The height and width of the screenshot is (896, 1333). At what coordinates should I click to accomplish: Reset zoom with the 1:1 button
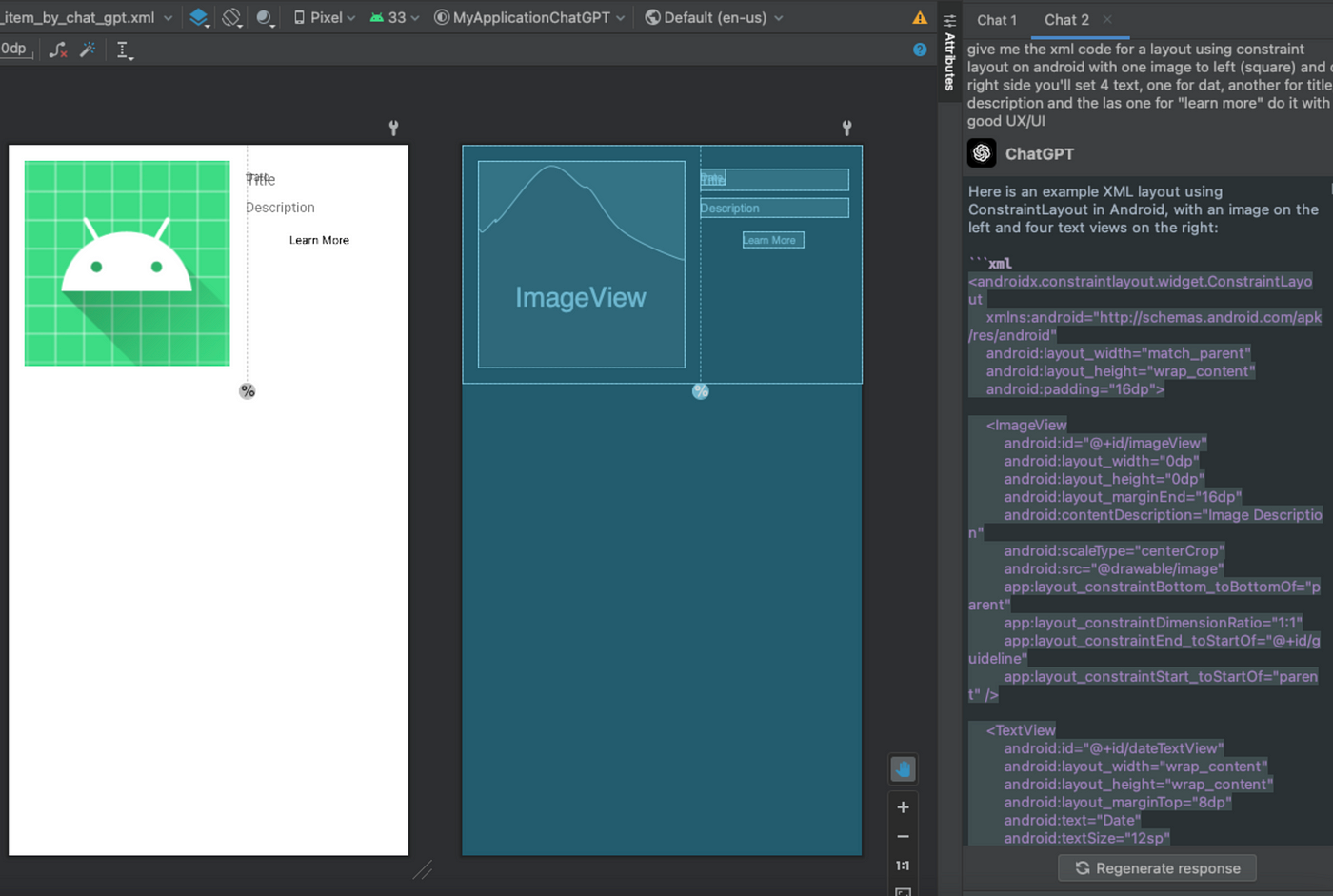tap(903, 866)
